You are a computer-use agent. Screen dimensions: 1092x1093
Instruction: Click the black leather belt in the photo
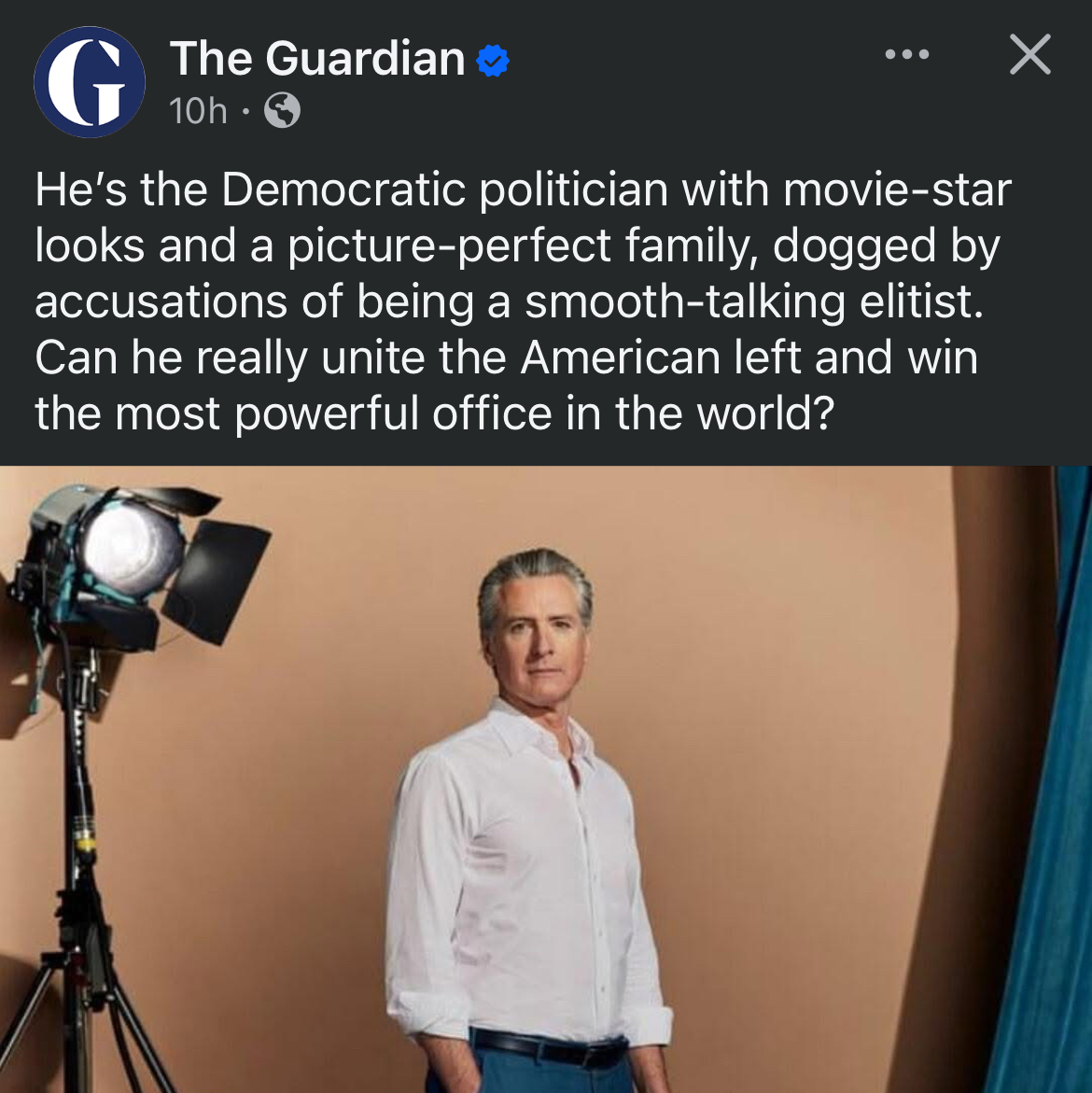click(549, 1048)
